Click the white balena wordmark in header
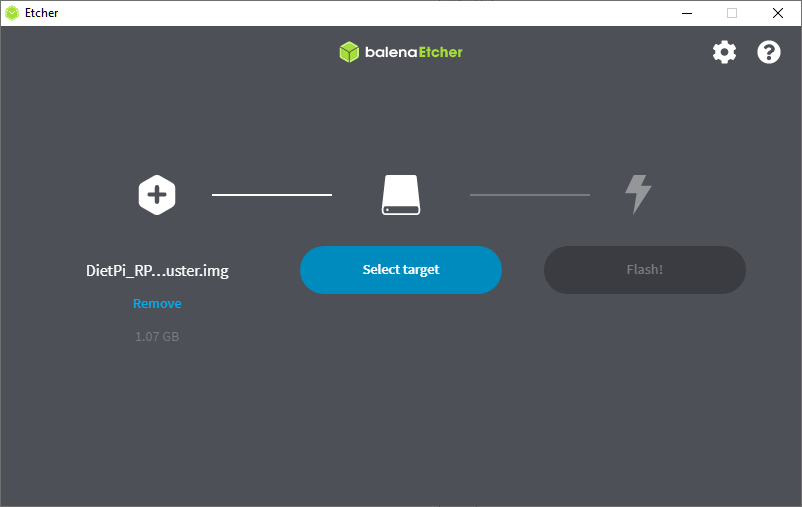Viewport: 802px width, 507px height. click(x=391, y=52)
